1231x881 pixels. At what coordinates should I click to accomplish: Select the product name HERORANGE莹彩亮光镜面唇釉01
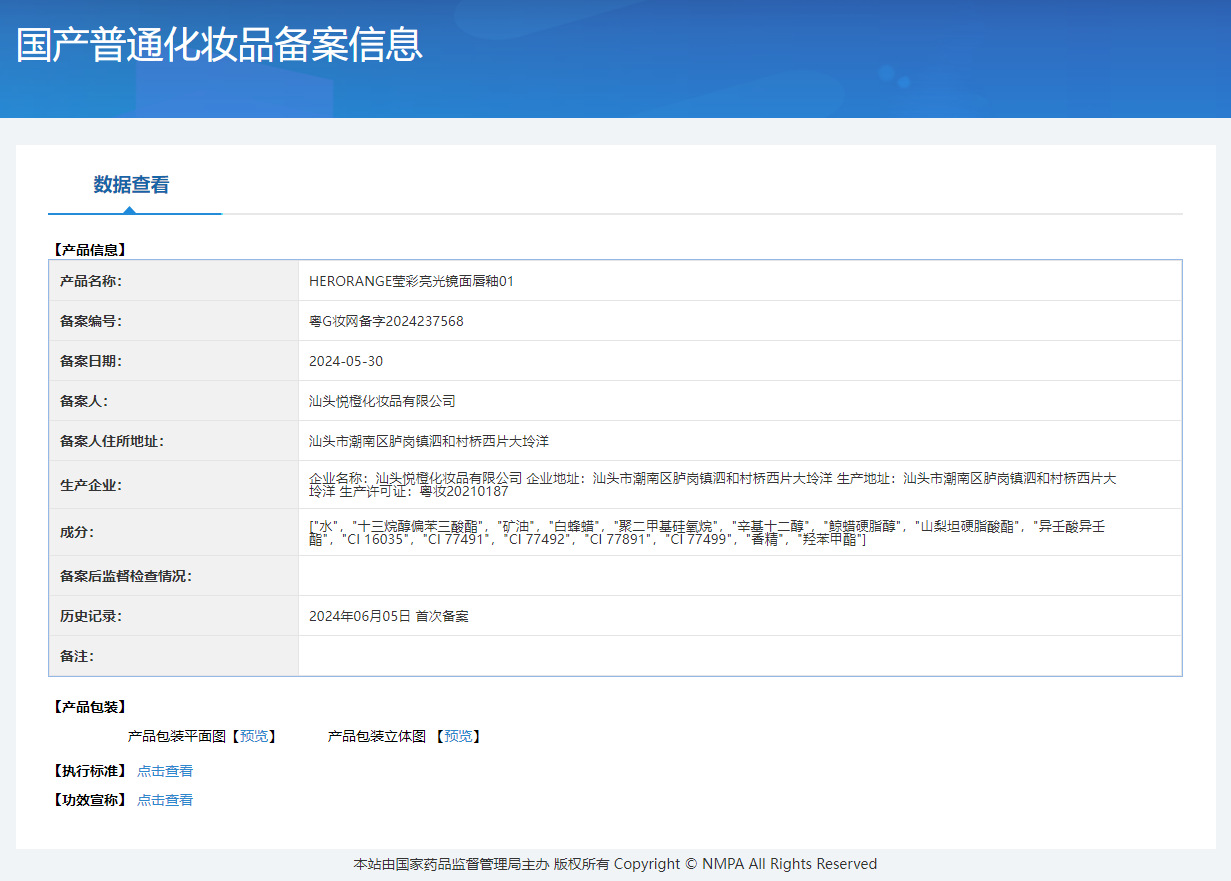coord(411,281)
